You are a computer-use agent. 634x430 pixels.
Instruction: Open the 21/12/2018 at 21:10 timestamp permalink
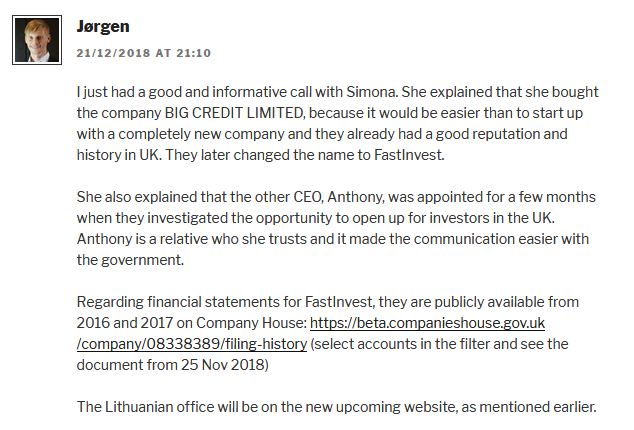coord(143,53)
